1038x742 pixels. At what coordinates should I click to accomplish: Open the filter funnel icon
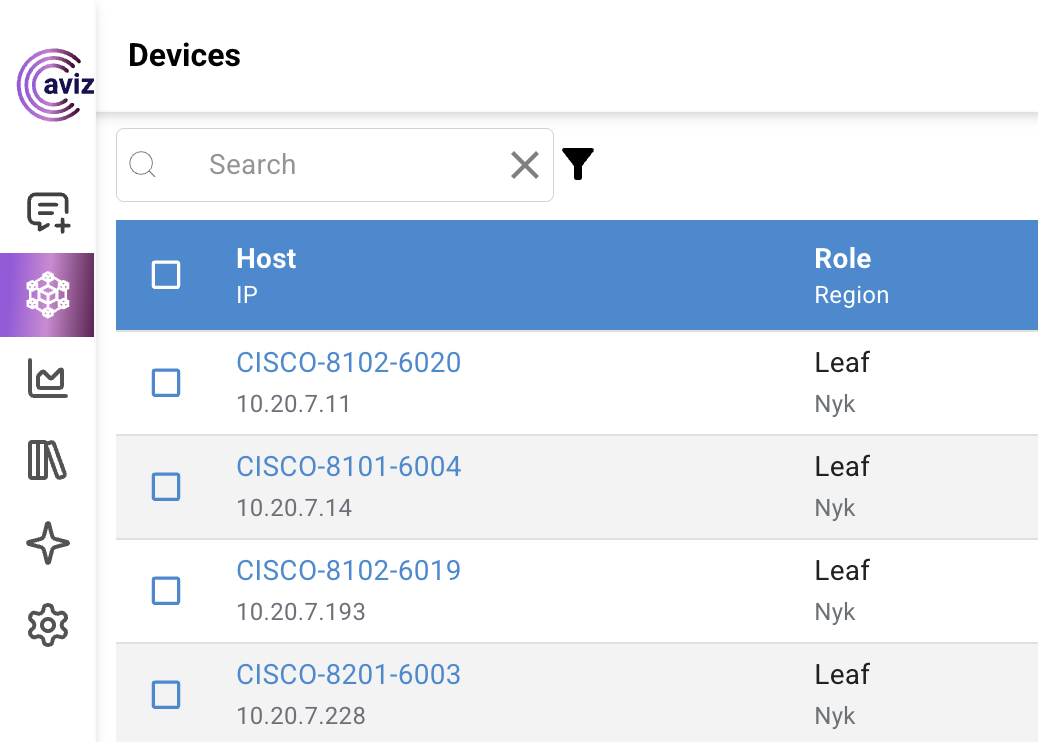coord(578,164)
